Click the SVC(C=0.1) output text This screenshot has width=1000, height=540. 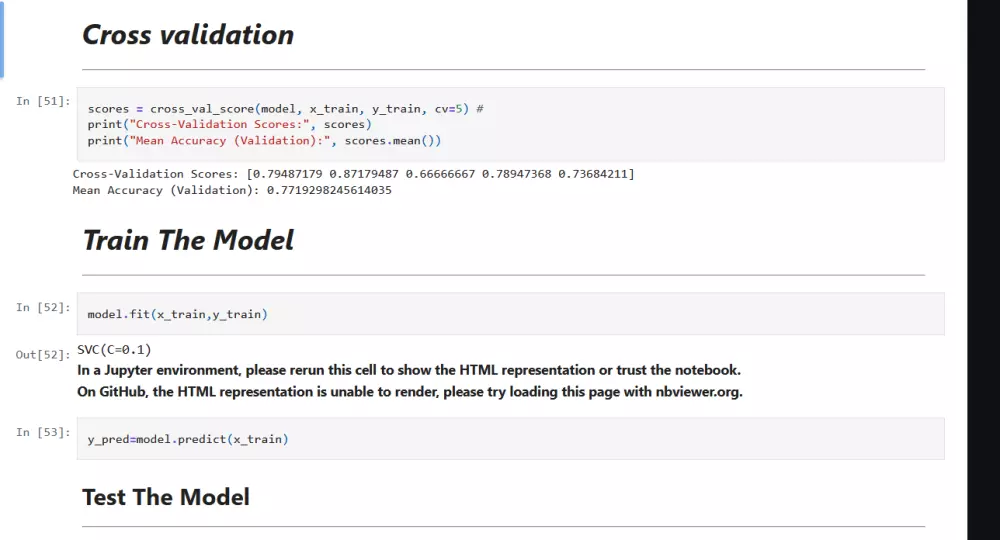pos(114,350)
